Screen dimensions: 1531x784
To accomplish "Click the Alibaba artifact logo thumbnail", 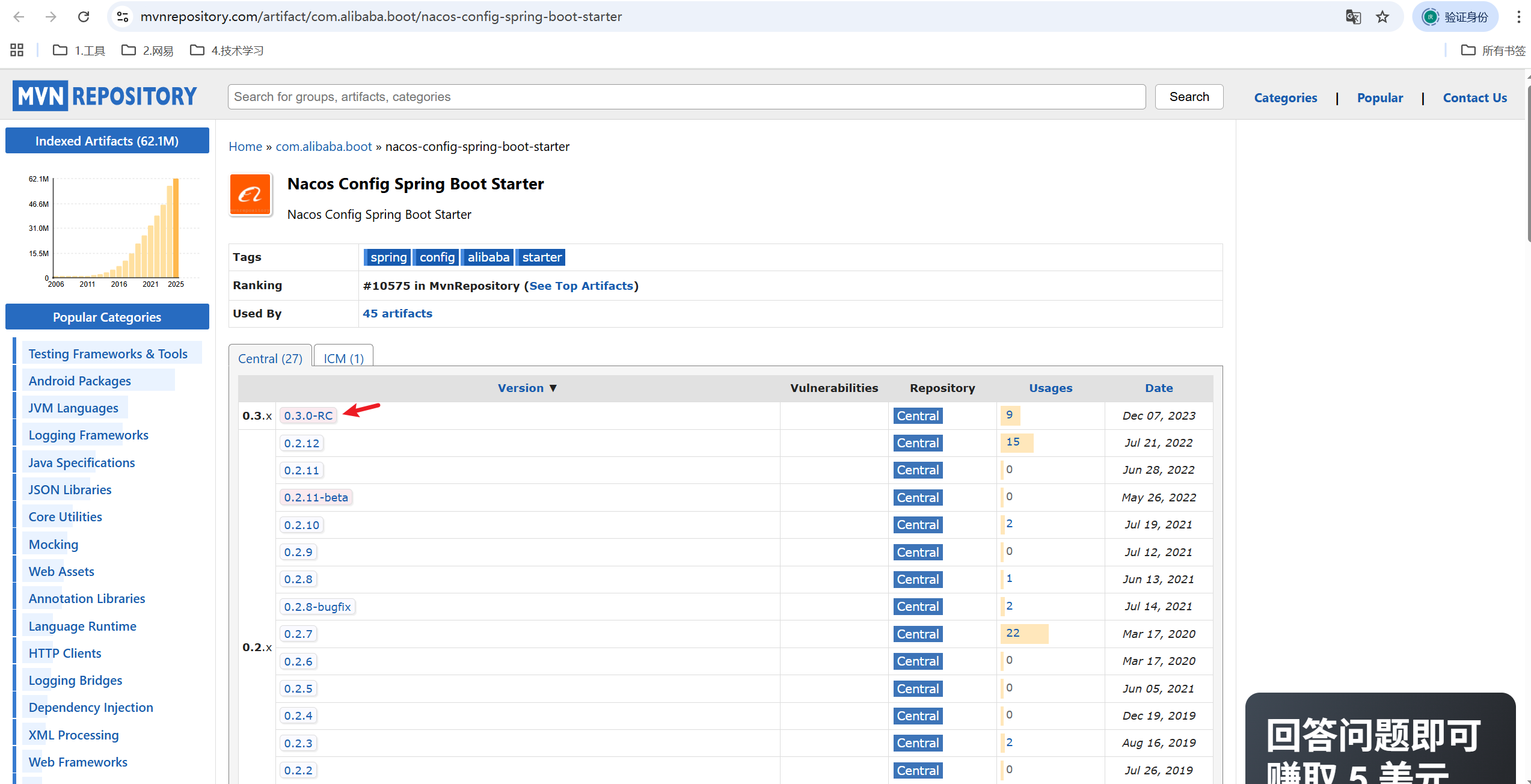I will point(250,195).
